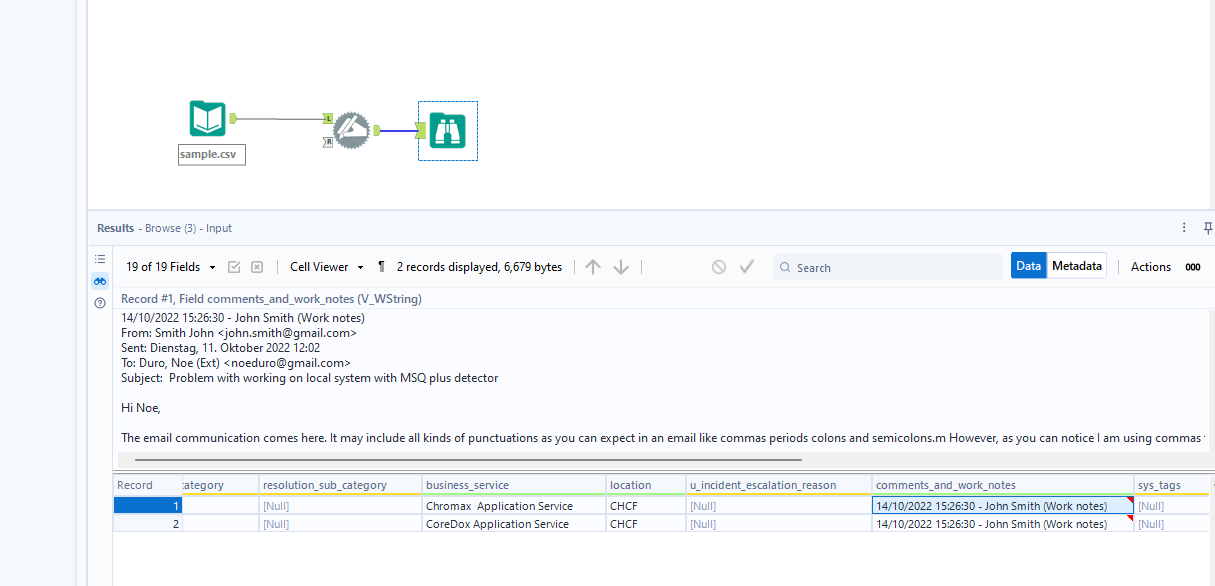Click the deselect-all checkbox icon in toolbar
This screenshot has width=1215, height=586.
(257, 266)
